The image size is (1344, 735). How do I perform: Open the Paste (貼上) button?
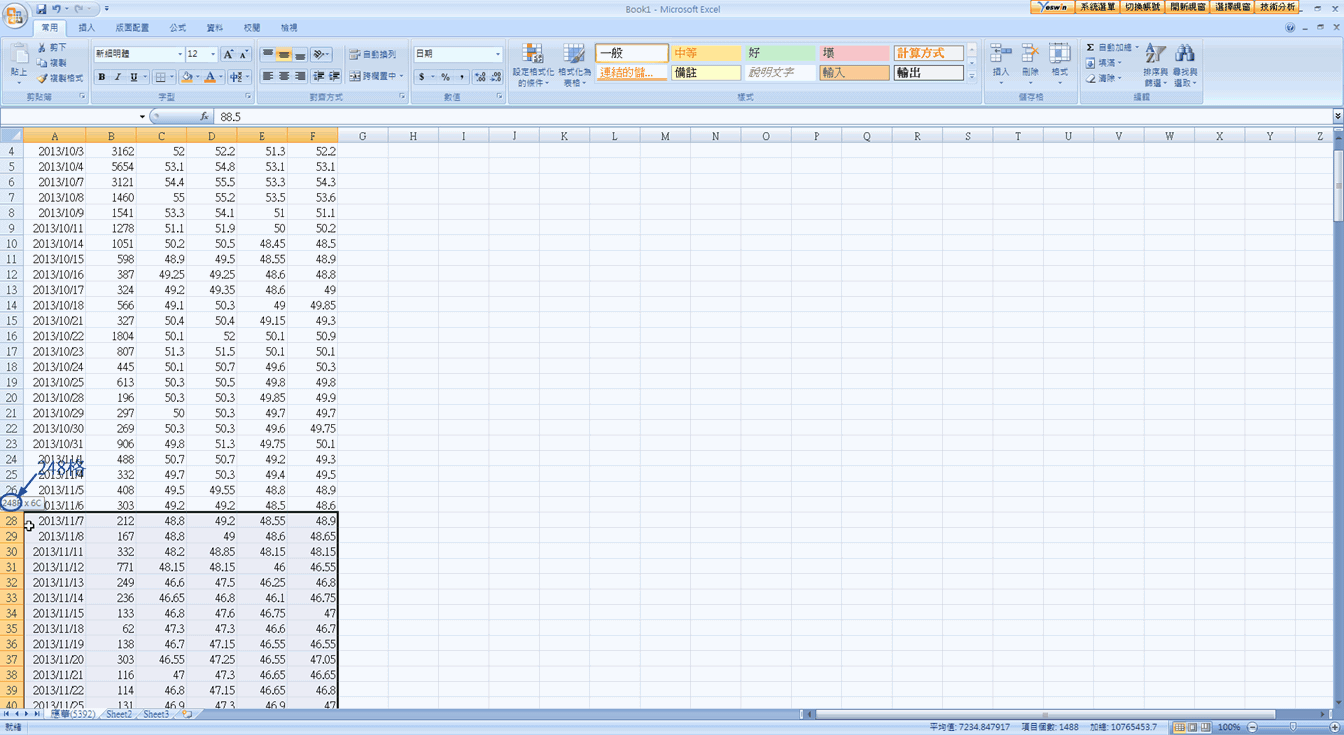coord(19,62)
